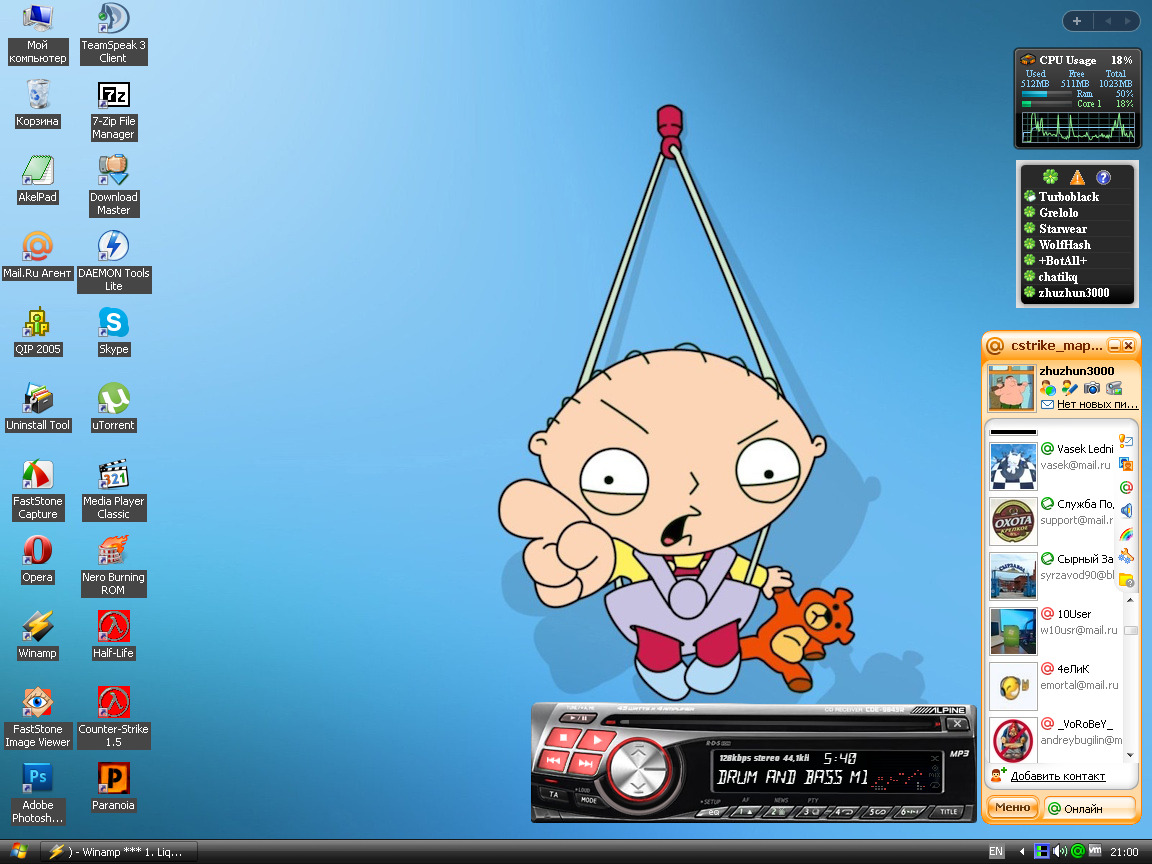Image resolution: width=1152 pixels, height=864 pixels.
Task: Select the Winamp desktop shortcut
Action: 37,636
